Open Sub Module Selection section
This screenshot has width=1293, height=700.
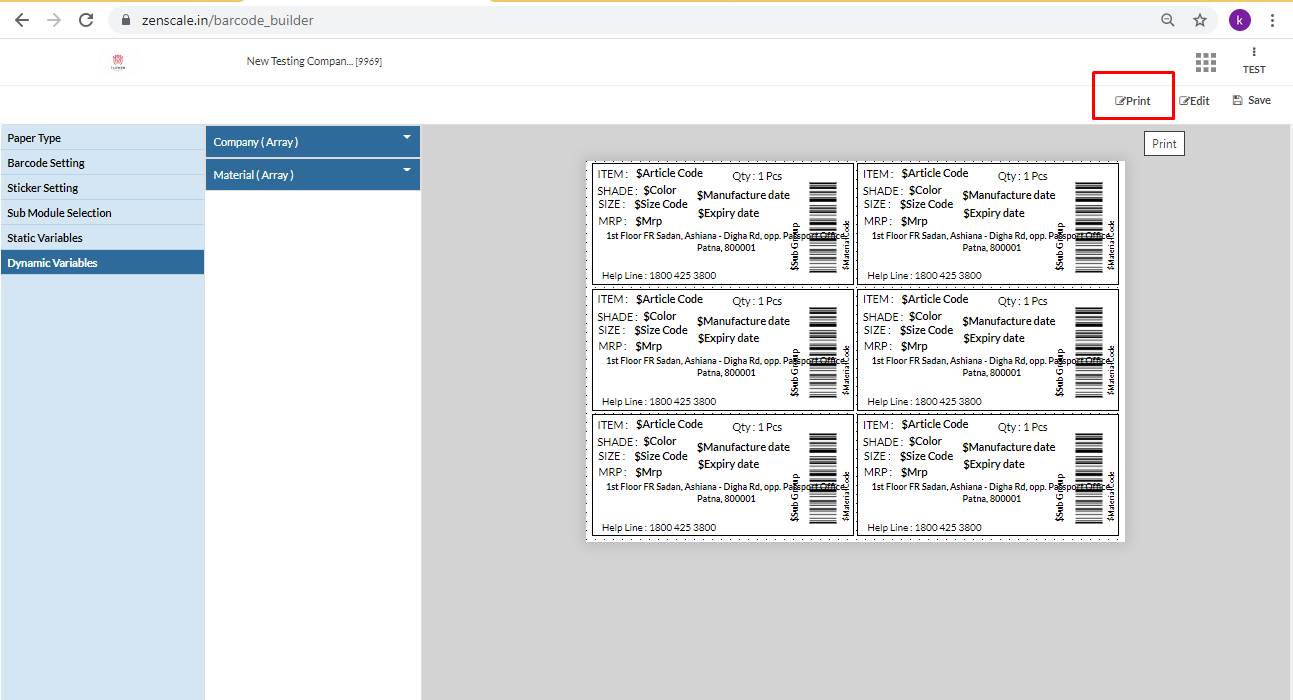102,213
